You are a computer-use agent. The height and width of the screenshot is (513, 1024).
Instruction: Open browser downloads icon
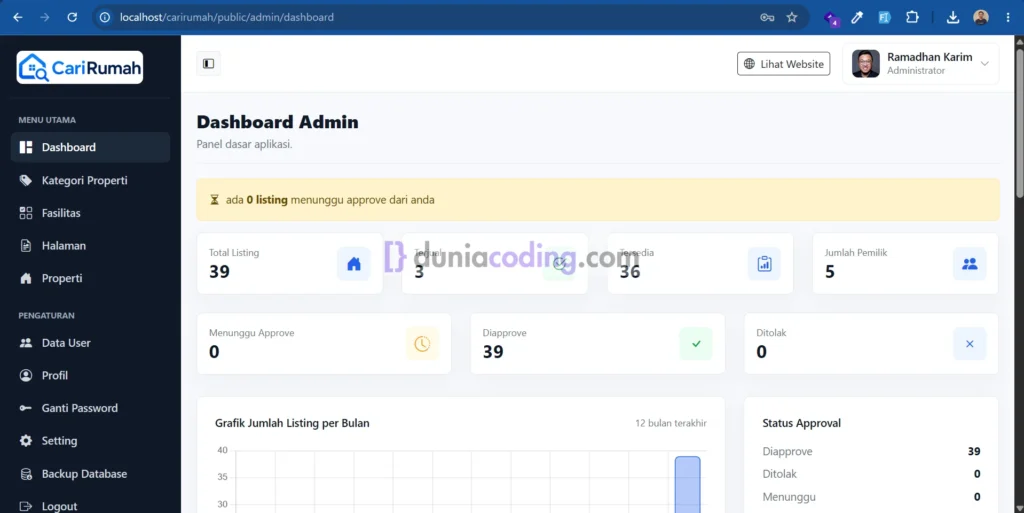coord(953,18)
